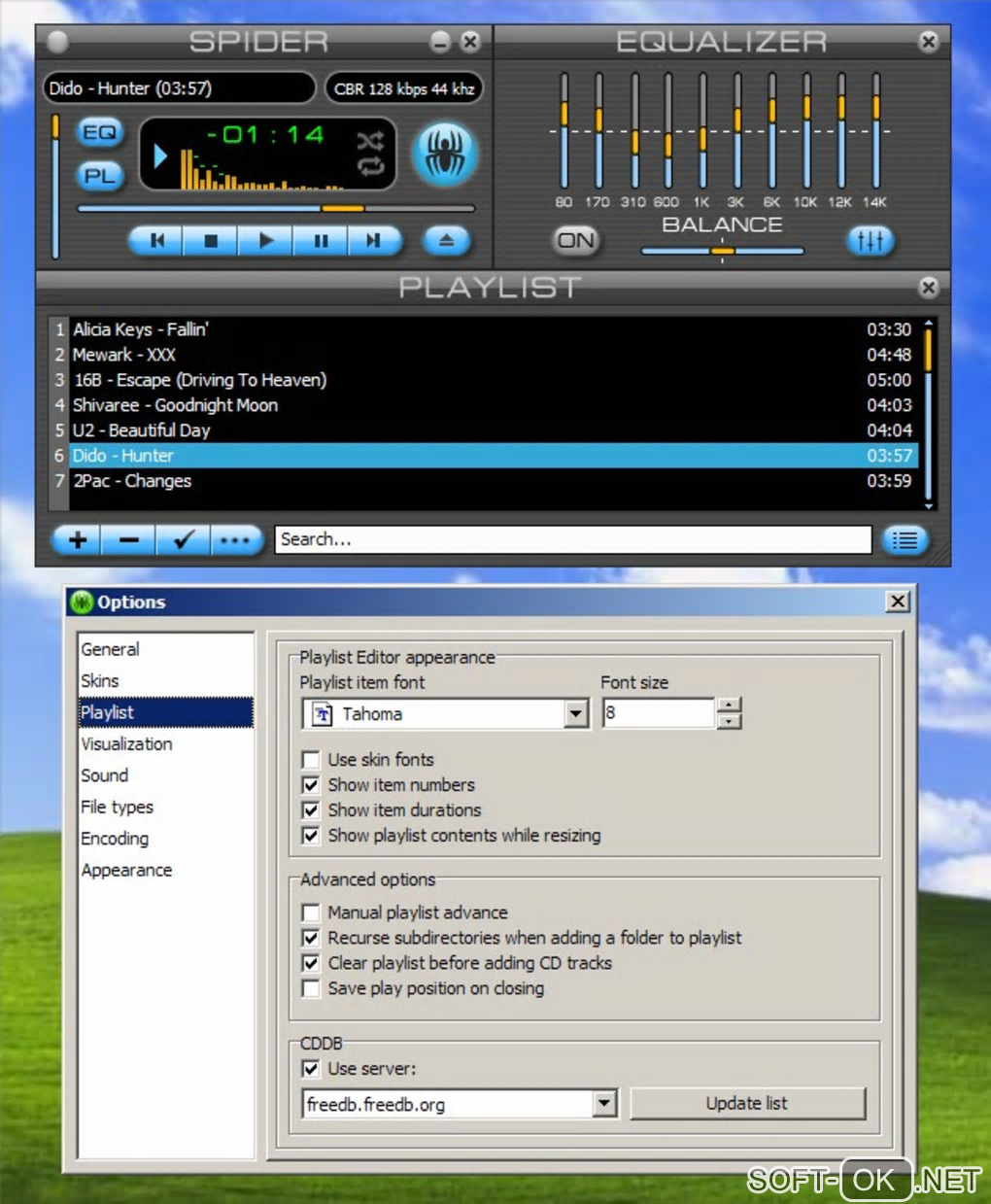The image size is (991, 1204).
Task: Select 2Pac - Changes track
Action: 483,481
